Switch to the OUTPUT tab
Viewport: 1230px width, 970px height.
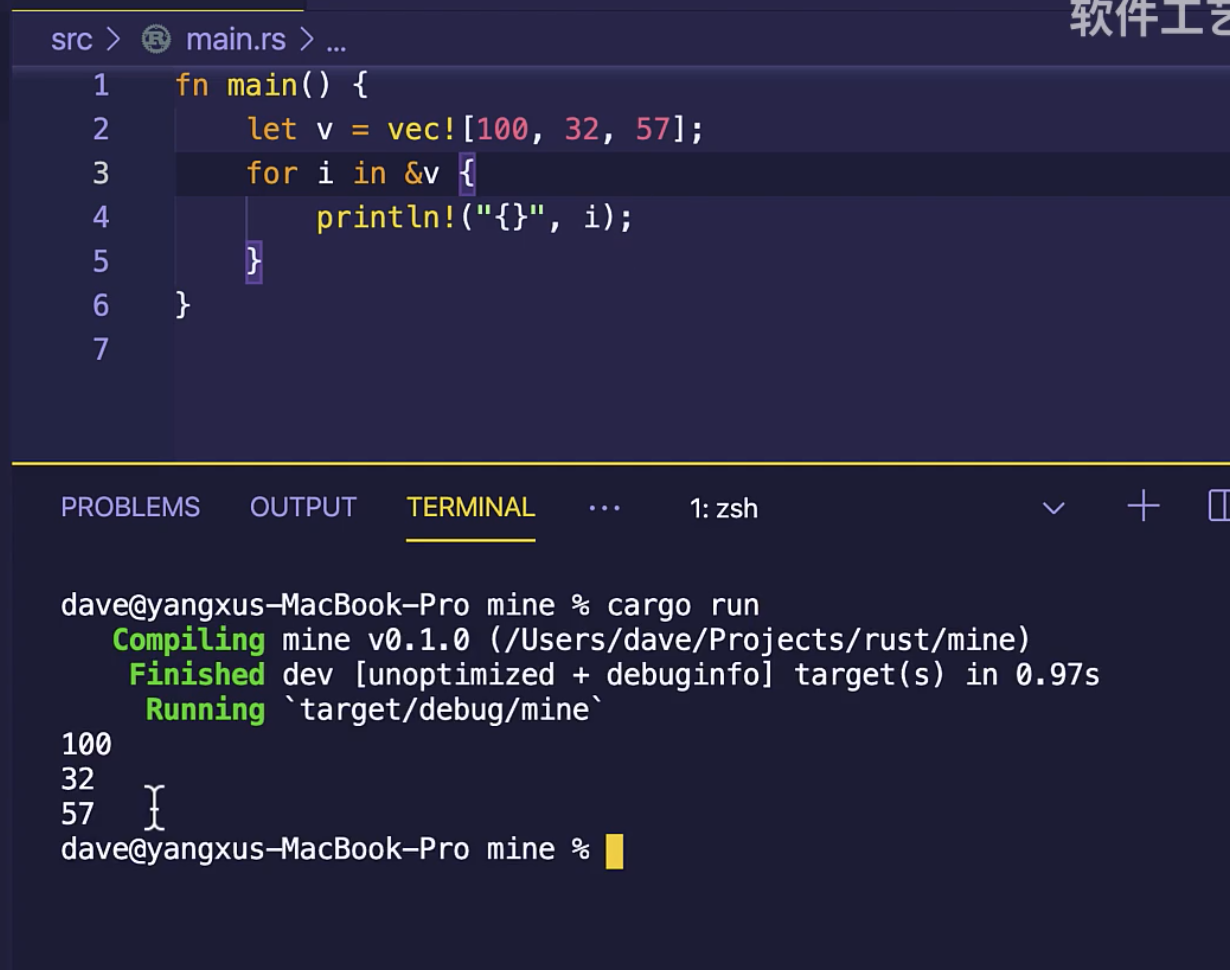(303, 508)
